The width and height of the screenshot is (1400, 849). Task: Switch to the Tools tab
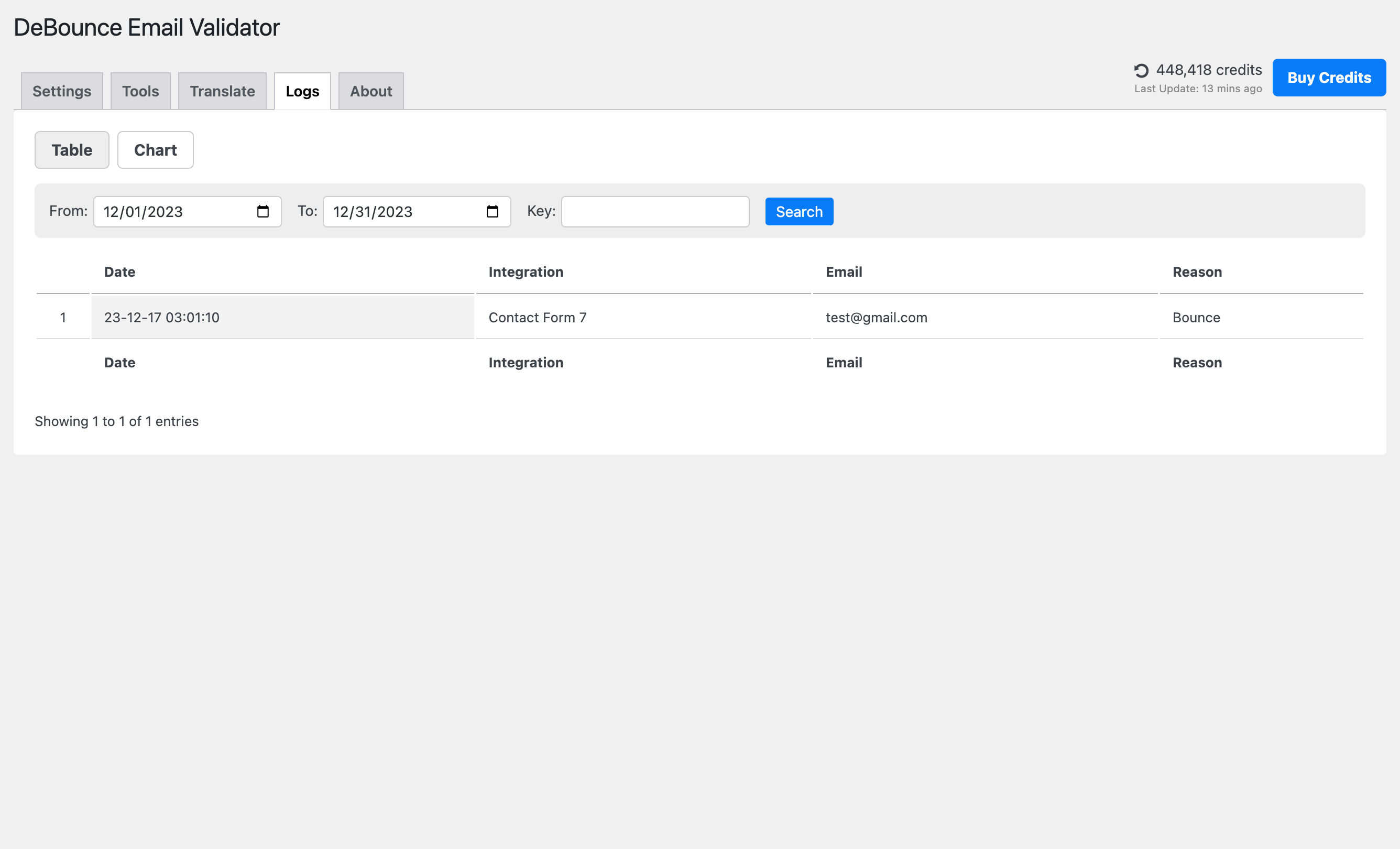pyautogui.click(x=140, y=91)
